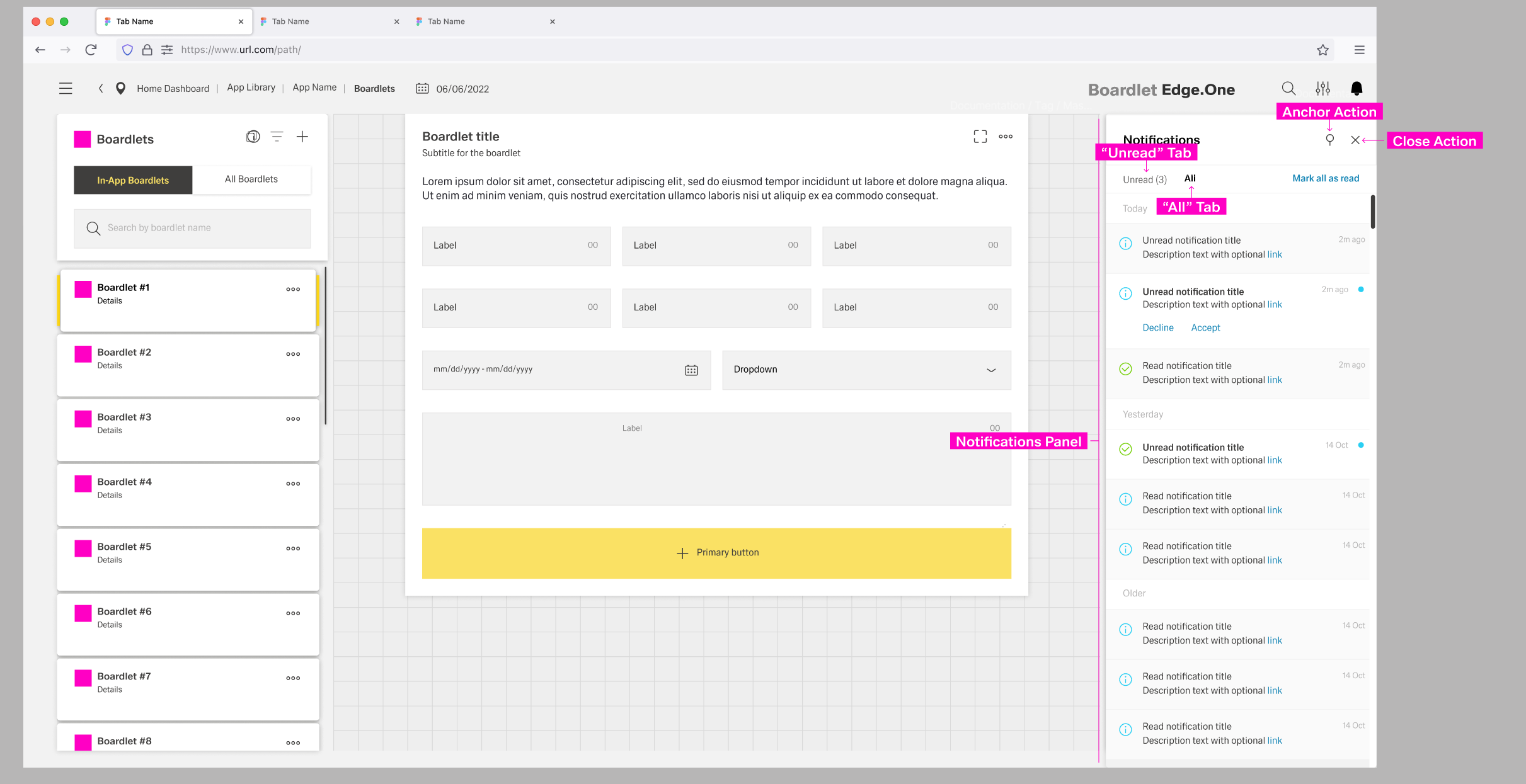
Task: Open the sliders settings icon in header
Action: (1322, 89)
